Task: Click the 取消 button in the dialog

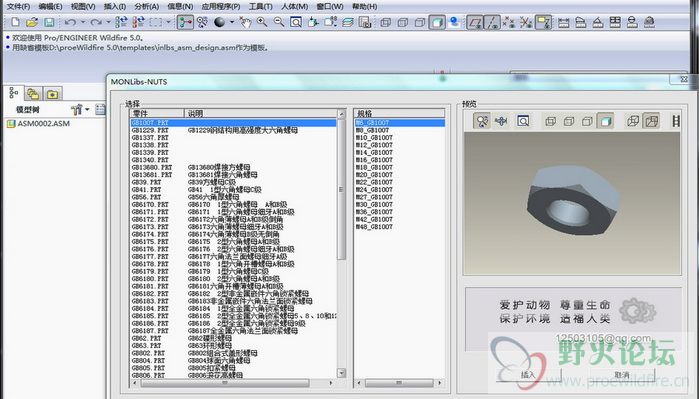Action: pyautogui.click(x=622, y=375)
